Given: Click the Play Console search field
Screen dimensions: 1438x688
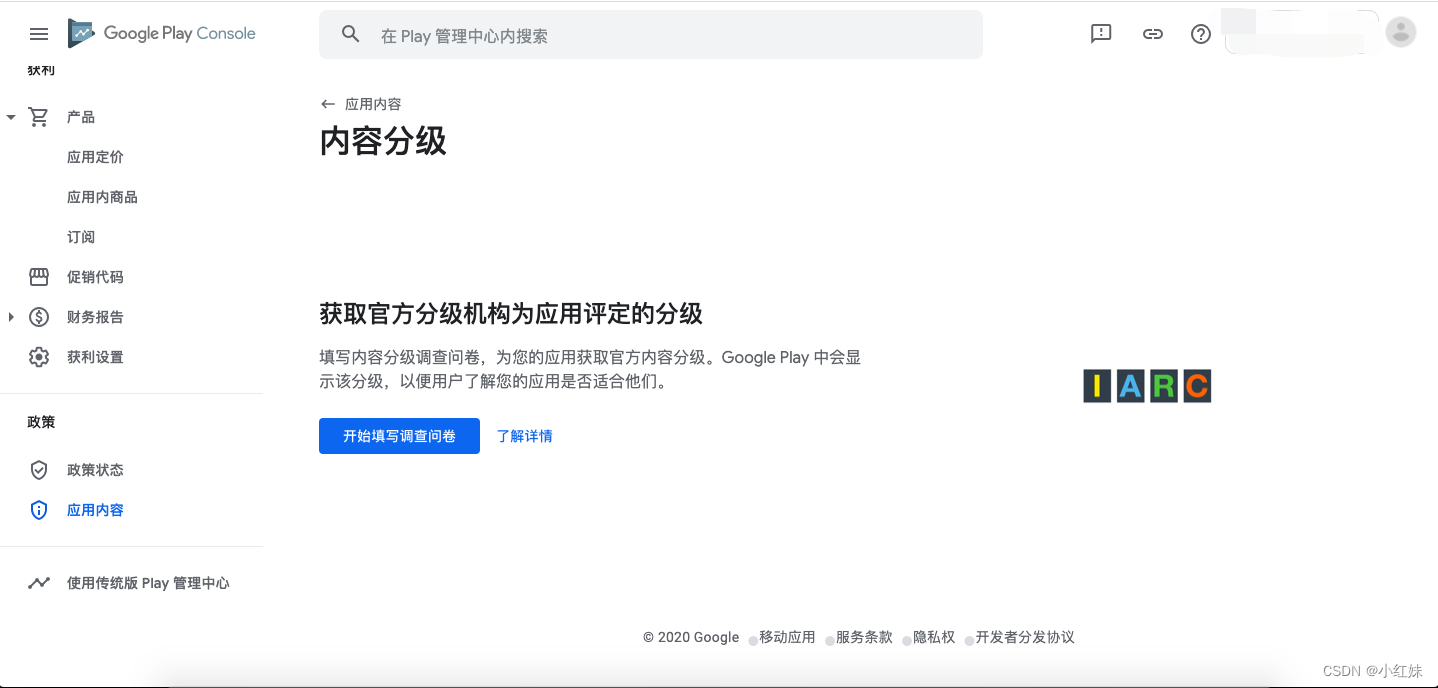Looking at the screenshot, I should click(650, 34).
